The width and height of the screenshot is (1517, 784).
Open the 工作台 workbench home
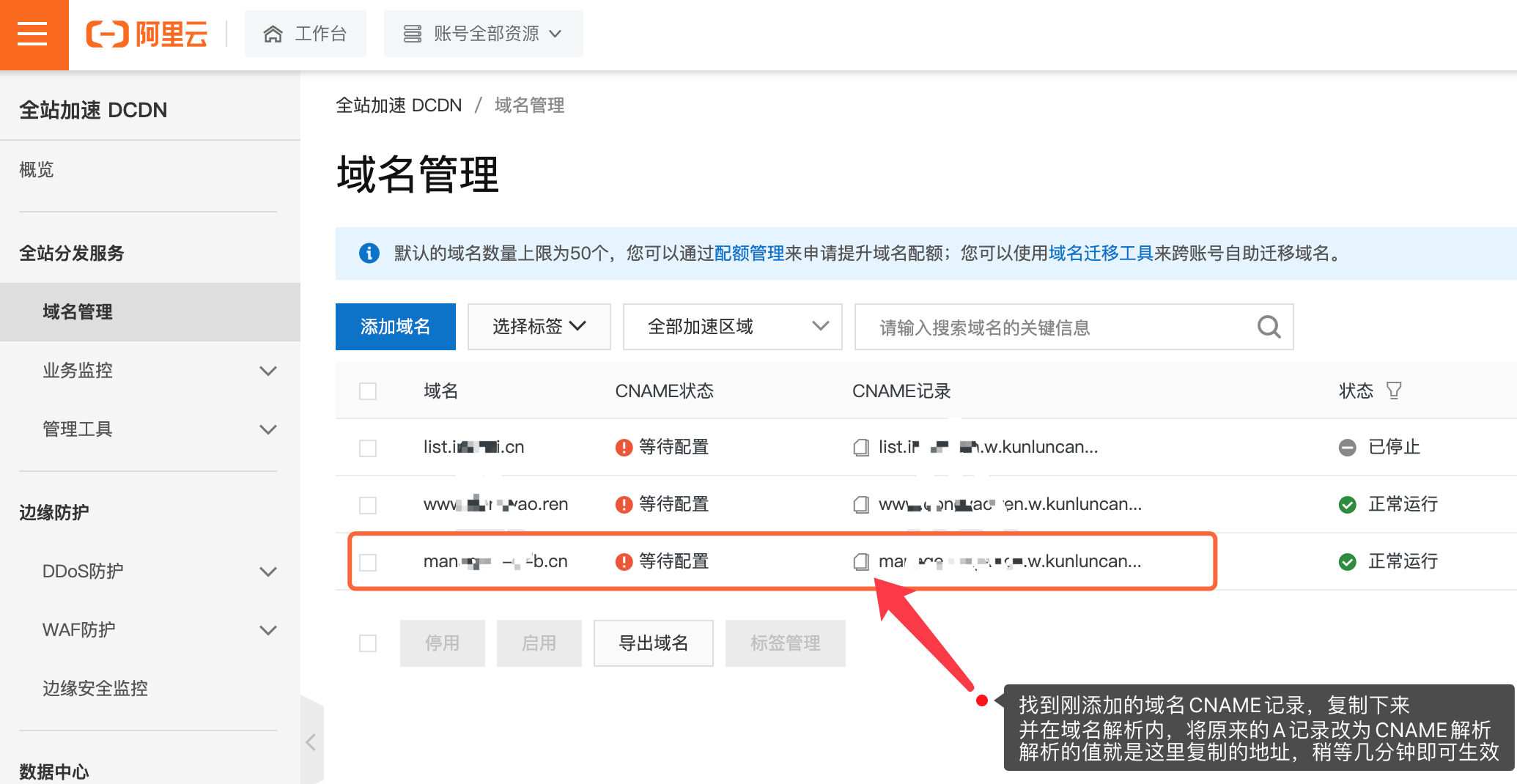(305, 34)
